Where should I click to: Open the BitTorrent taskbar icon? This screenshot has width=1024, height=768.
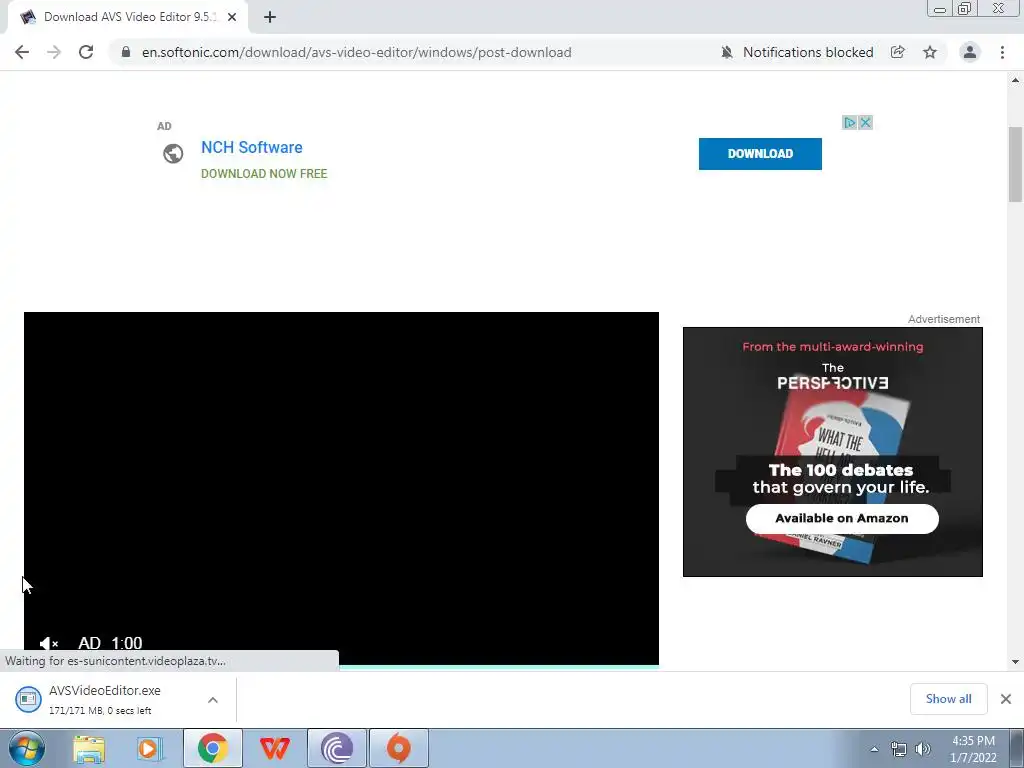(337, 748)
